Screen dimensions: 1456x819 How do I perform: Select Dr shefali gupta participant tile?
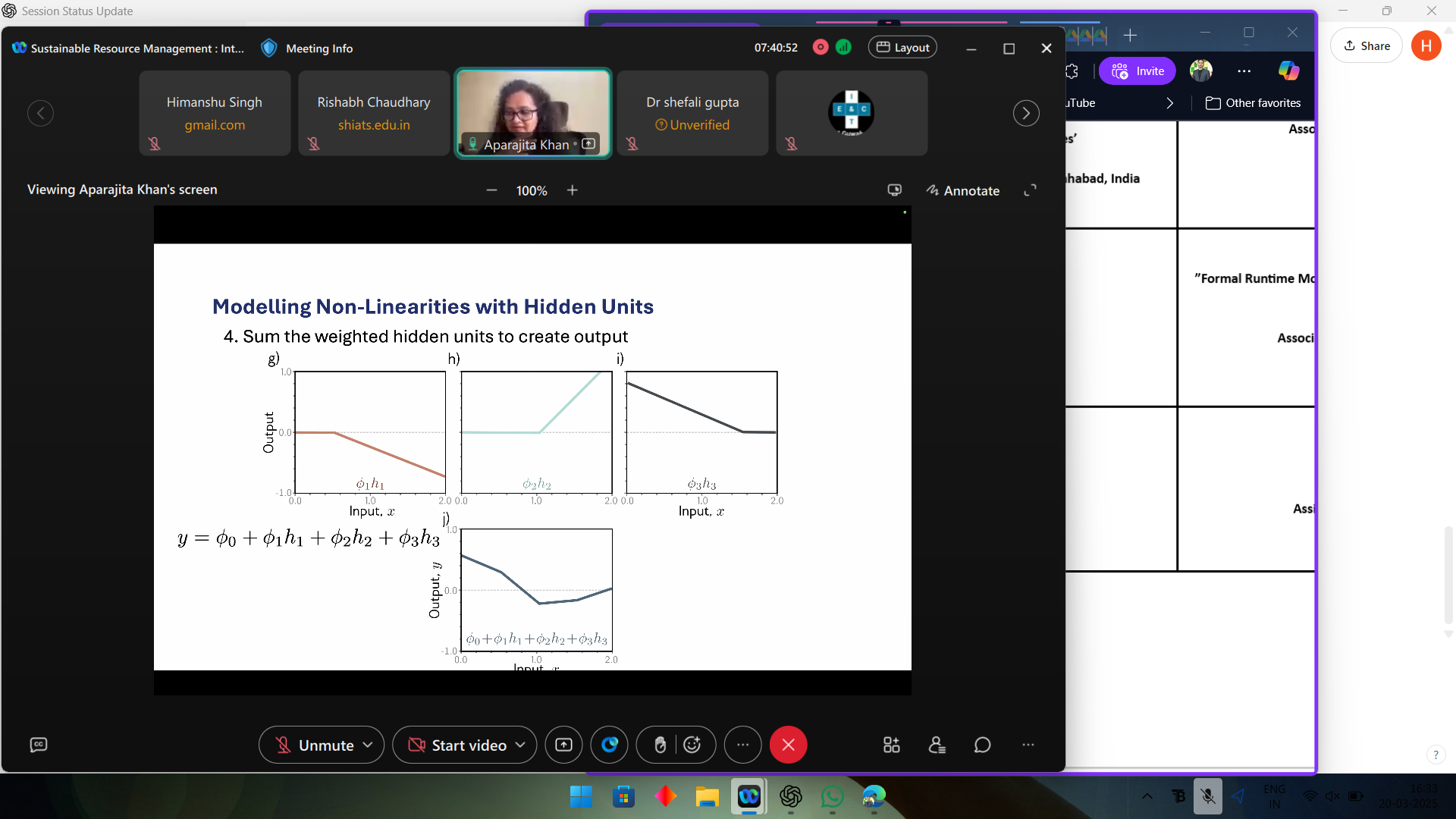[692, 113]
